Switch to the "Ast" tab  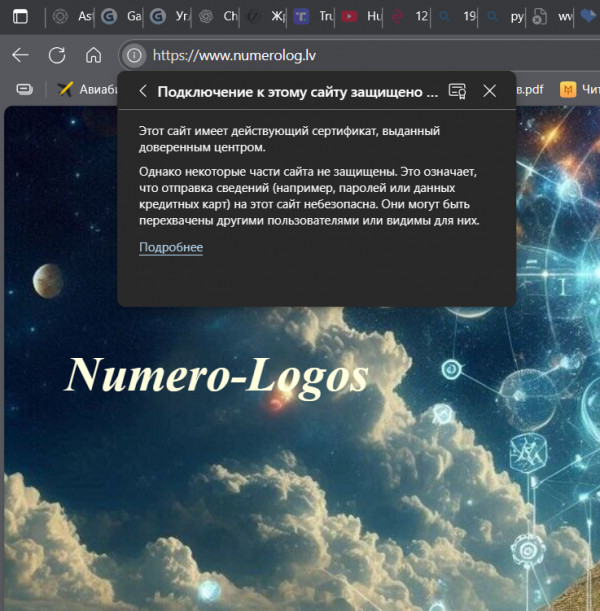click(75, 16)
